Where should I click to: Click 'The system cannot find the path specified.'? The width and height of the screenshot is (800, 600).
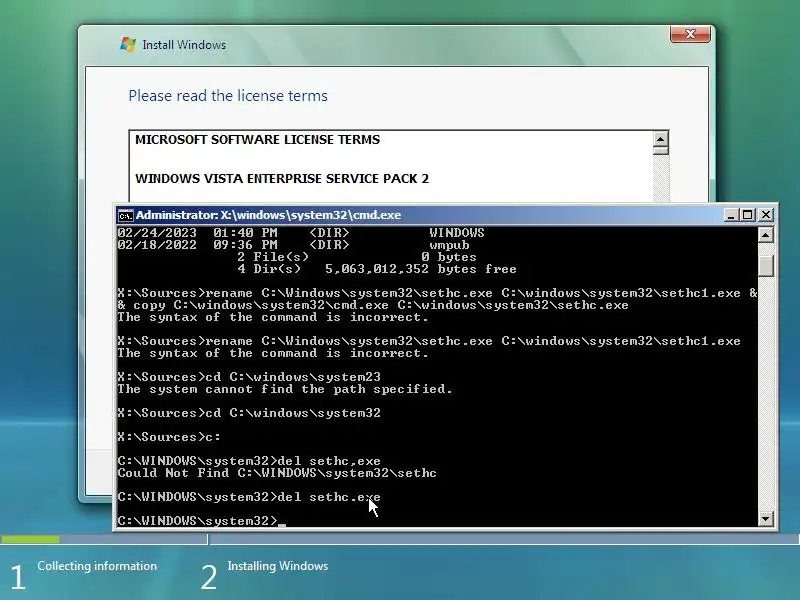tap(285, 389)
